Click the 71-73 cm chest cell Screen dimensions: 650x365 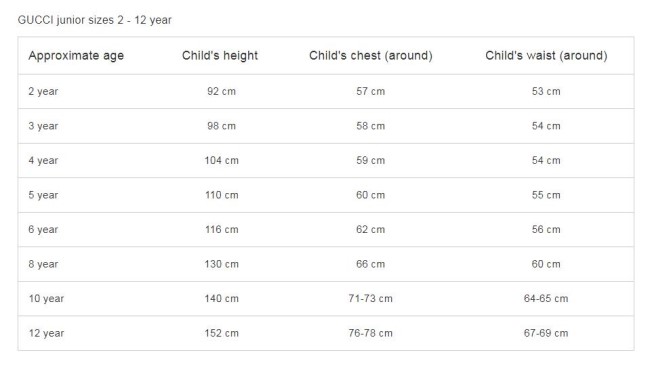click(x=371, y=299)
